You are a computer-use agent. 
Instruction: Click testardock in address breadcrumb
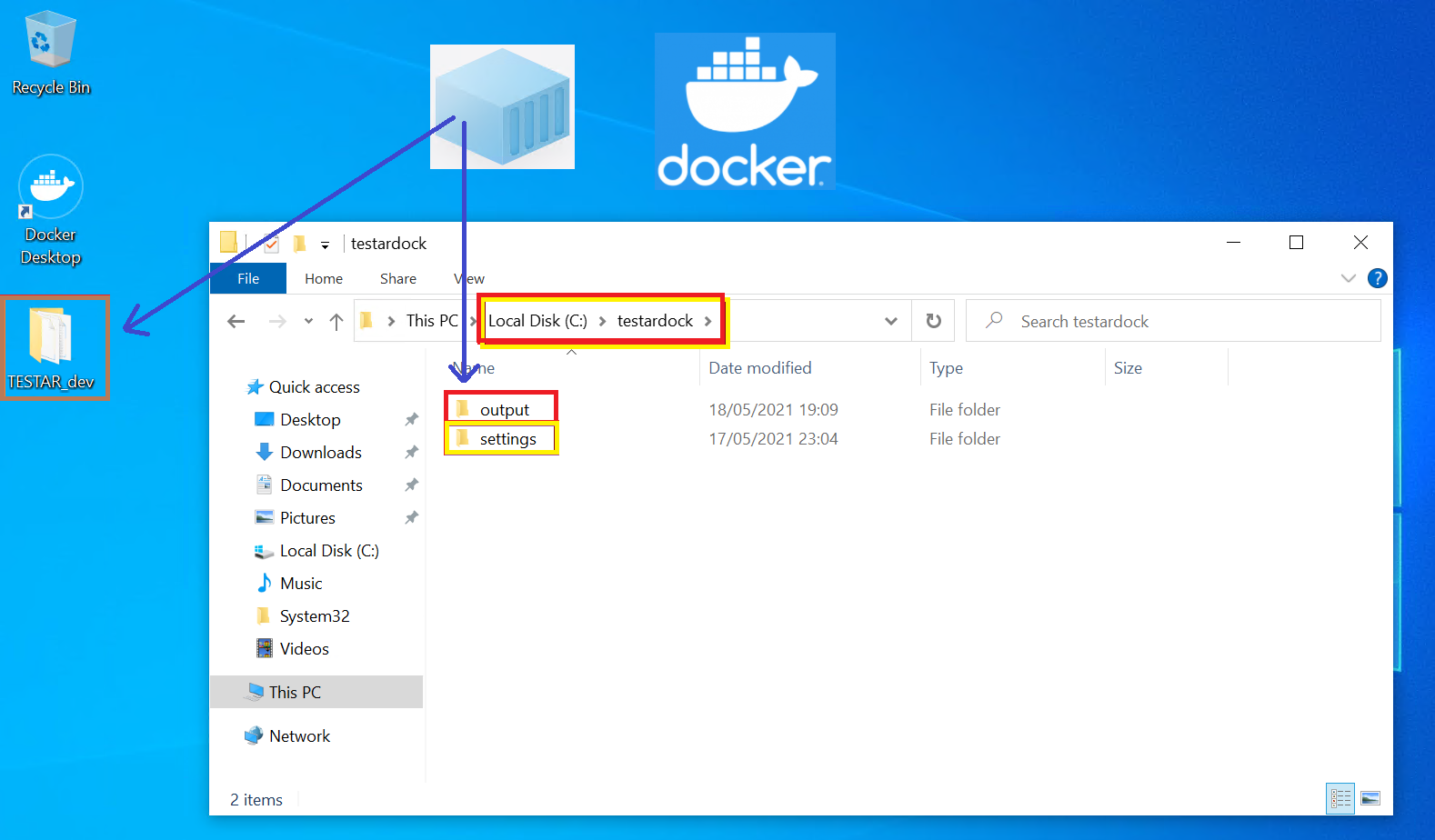point(655,321)
